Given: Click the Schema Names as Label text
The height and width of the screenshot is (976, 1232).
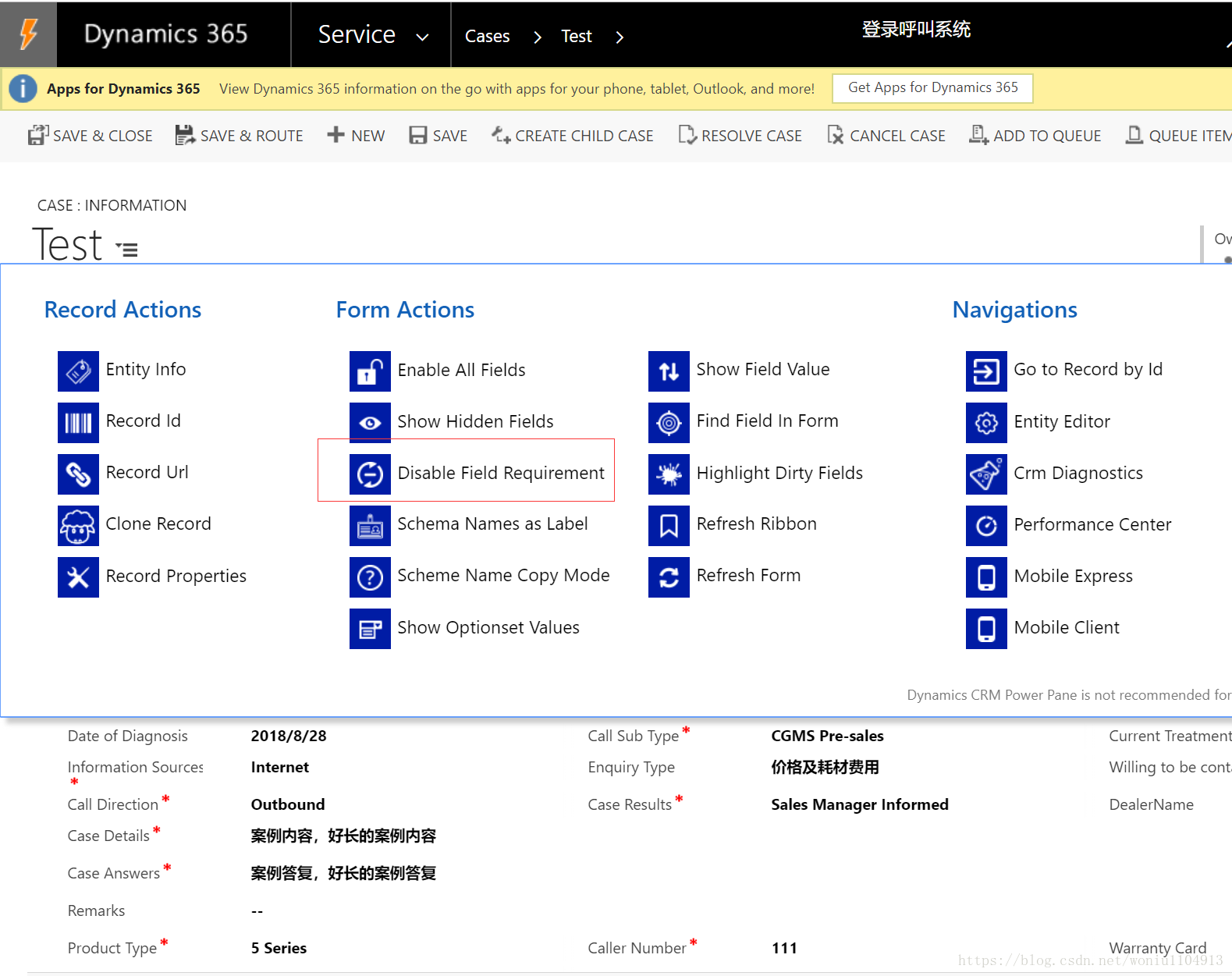Looking at the screenshot, I should (492, 524).
